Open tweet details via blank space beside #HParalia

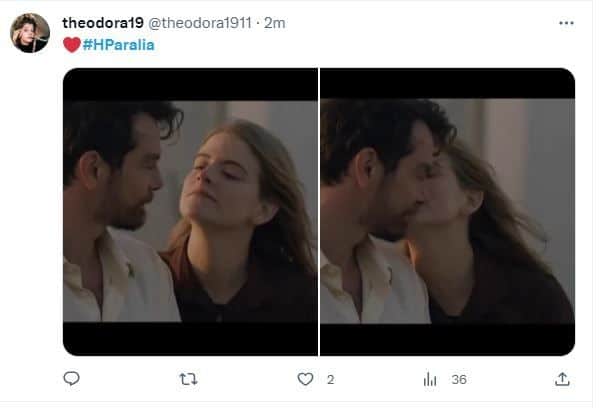pos(345,45)
